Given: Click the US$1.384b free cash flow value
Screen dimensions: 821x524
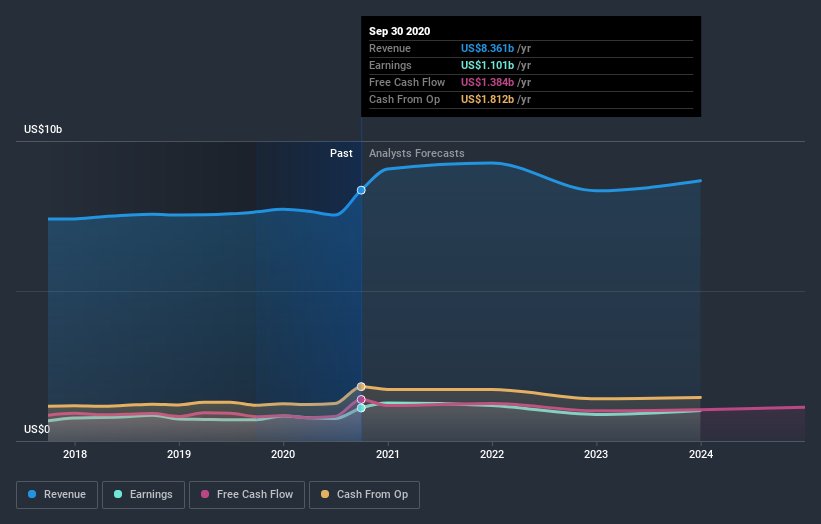Looking at the screenshot, I should tap(487, 82).
